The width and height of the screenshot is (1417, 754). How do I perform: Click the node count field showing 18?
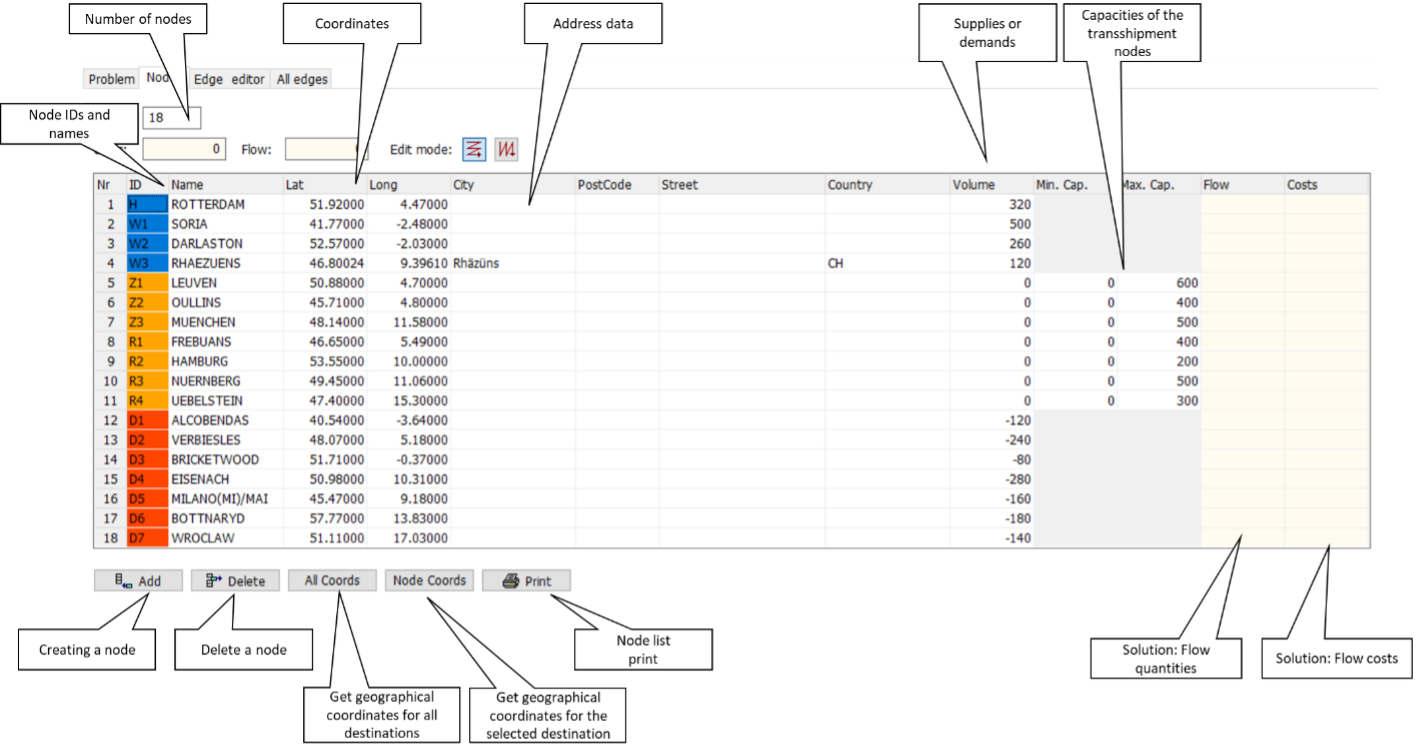pyautogui.click(x=172, y=118)
